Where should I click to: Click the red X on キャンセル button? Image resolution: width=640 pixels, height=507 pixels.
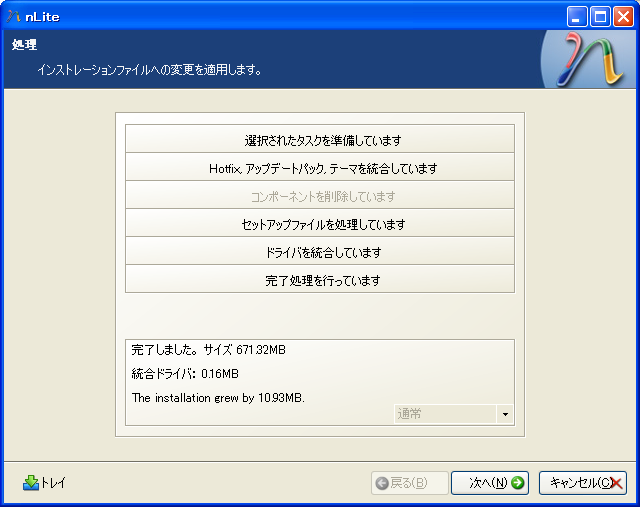[616, 483]
